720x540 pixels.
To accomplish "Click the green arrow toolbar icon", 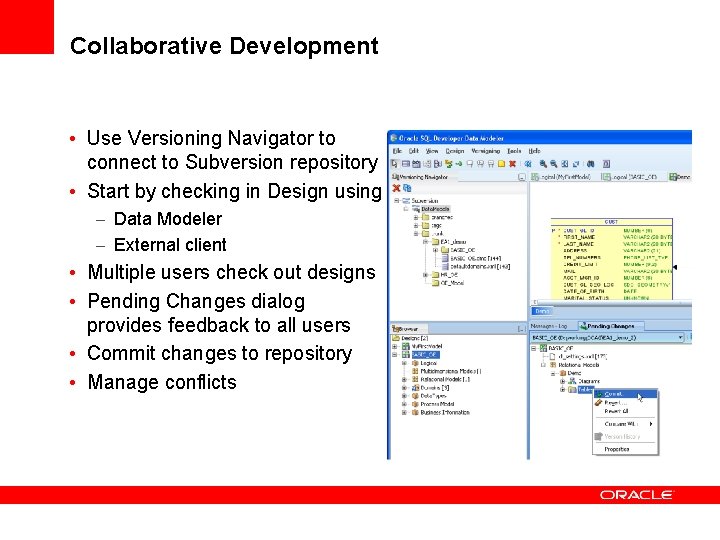I will click(458, 163).
